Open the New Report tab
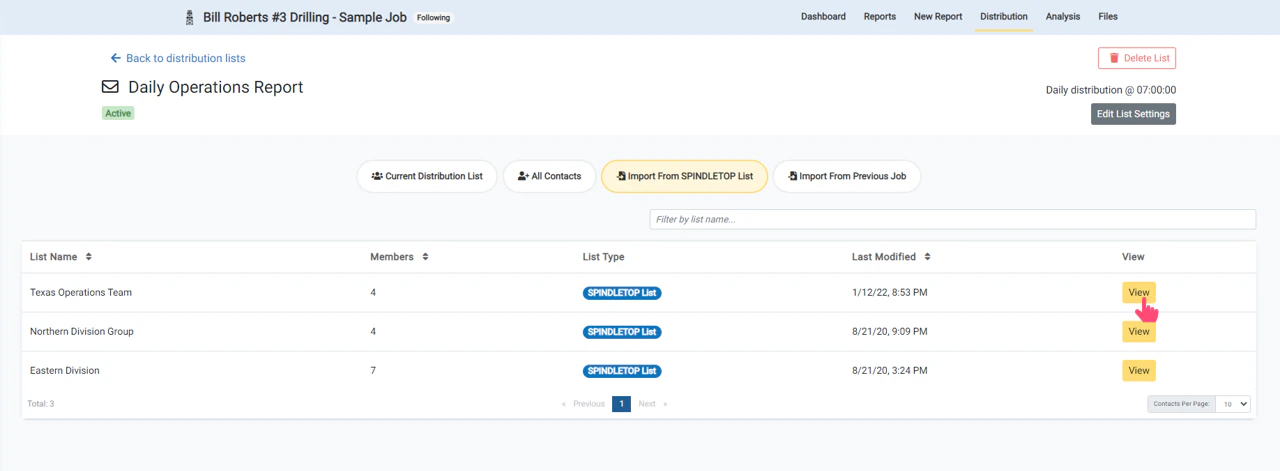Viewport: 1280px width, 471px height. coord(938,17)
